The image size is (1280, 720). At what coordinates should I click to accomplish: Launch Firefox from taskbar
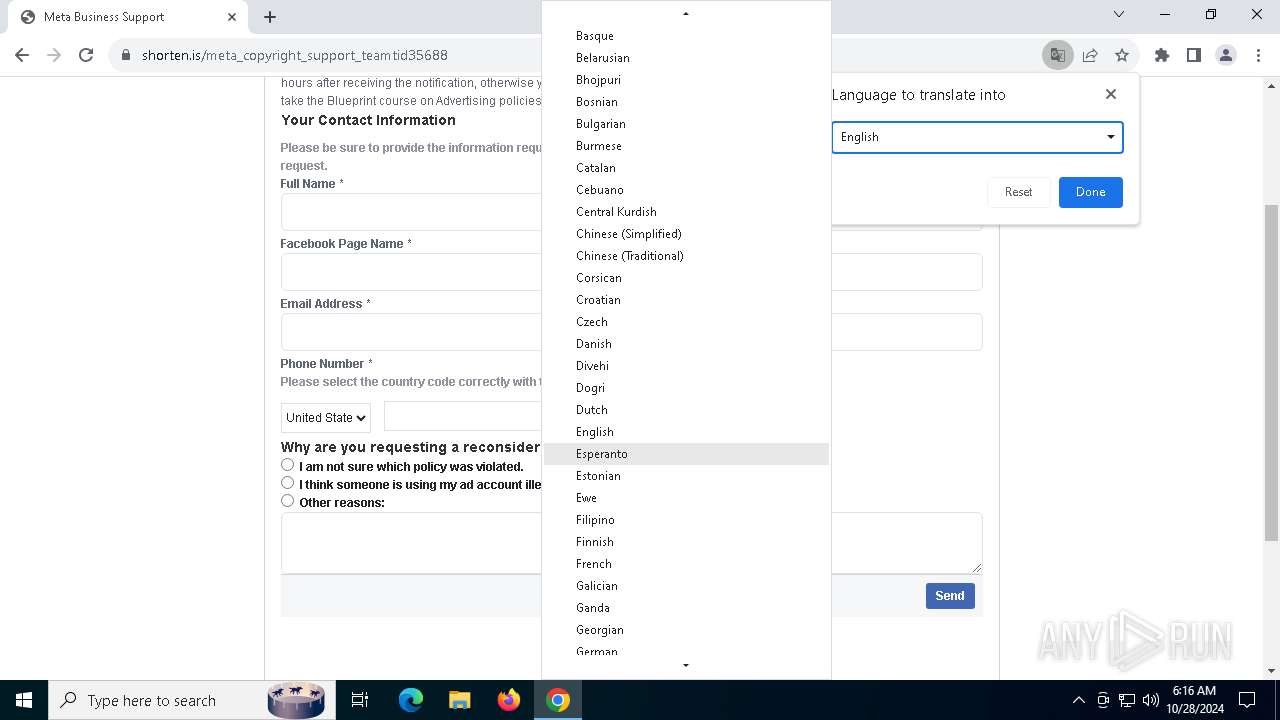(x=509, y=700)
